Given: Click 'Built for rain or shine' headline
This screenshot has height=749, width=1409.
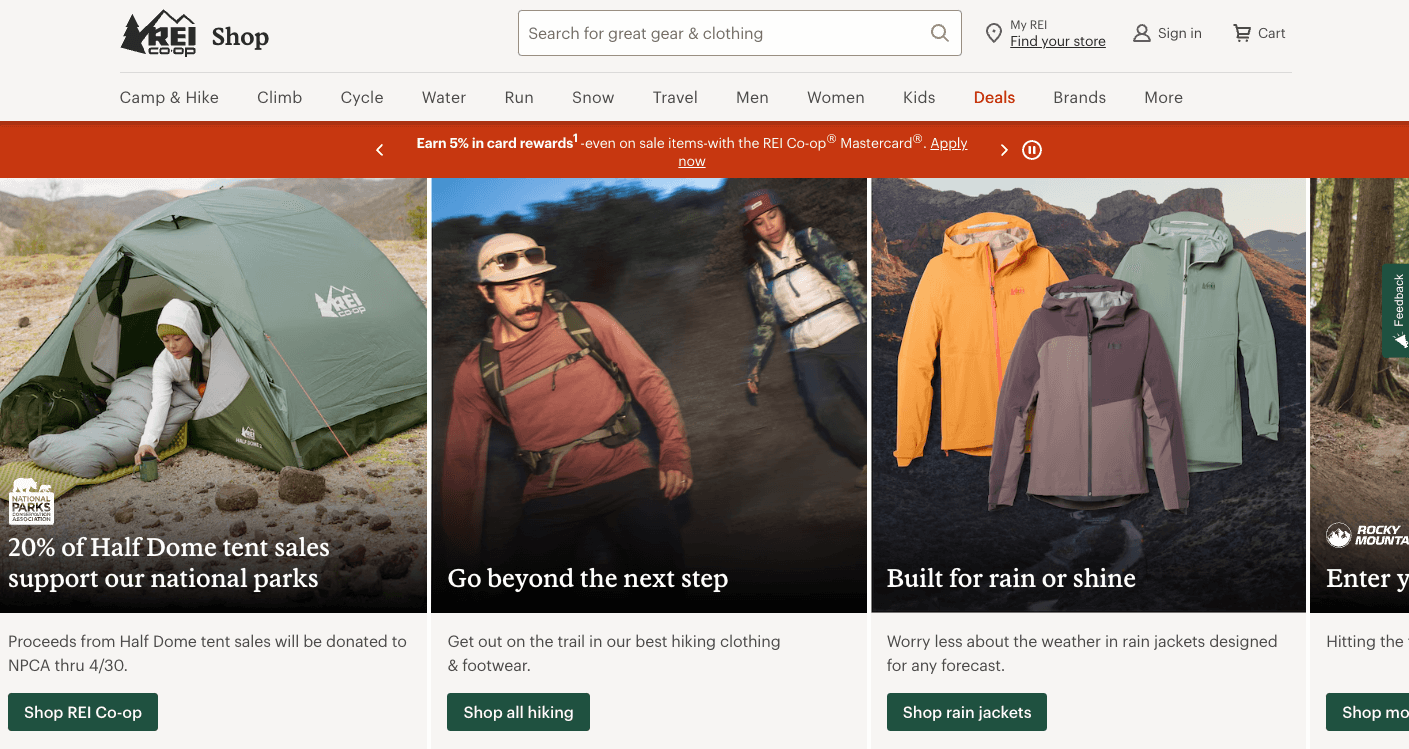Looking at the screenshot, I should pos(1011,578).
